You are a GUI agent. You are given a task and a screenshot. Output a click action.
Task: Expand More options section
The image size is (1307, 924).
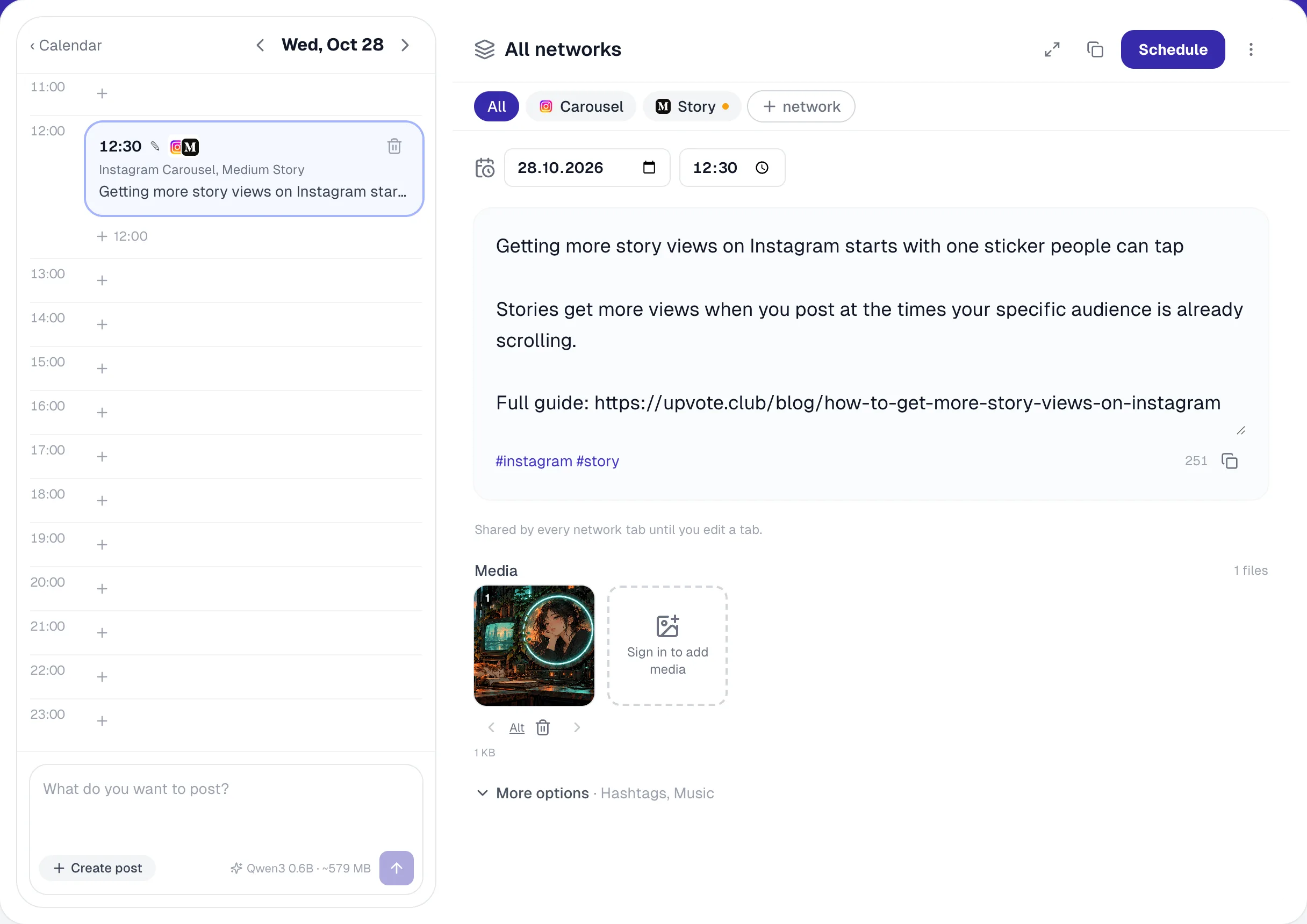[x=594, y=792]
